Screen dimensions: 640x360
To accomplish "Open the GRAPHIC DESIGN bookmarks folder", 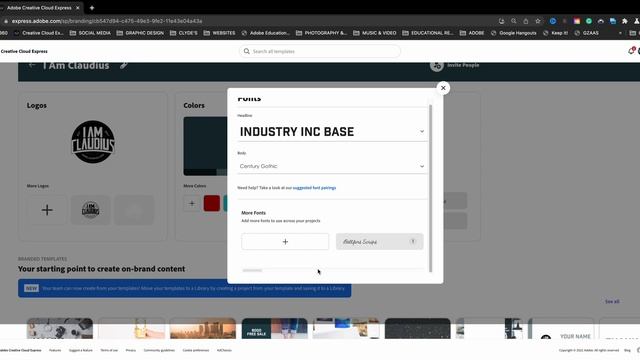I will point(140,33).
